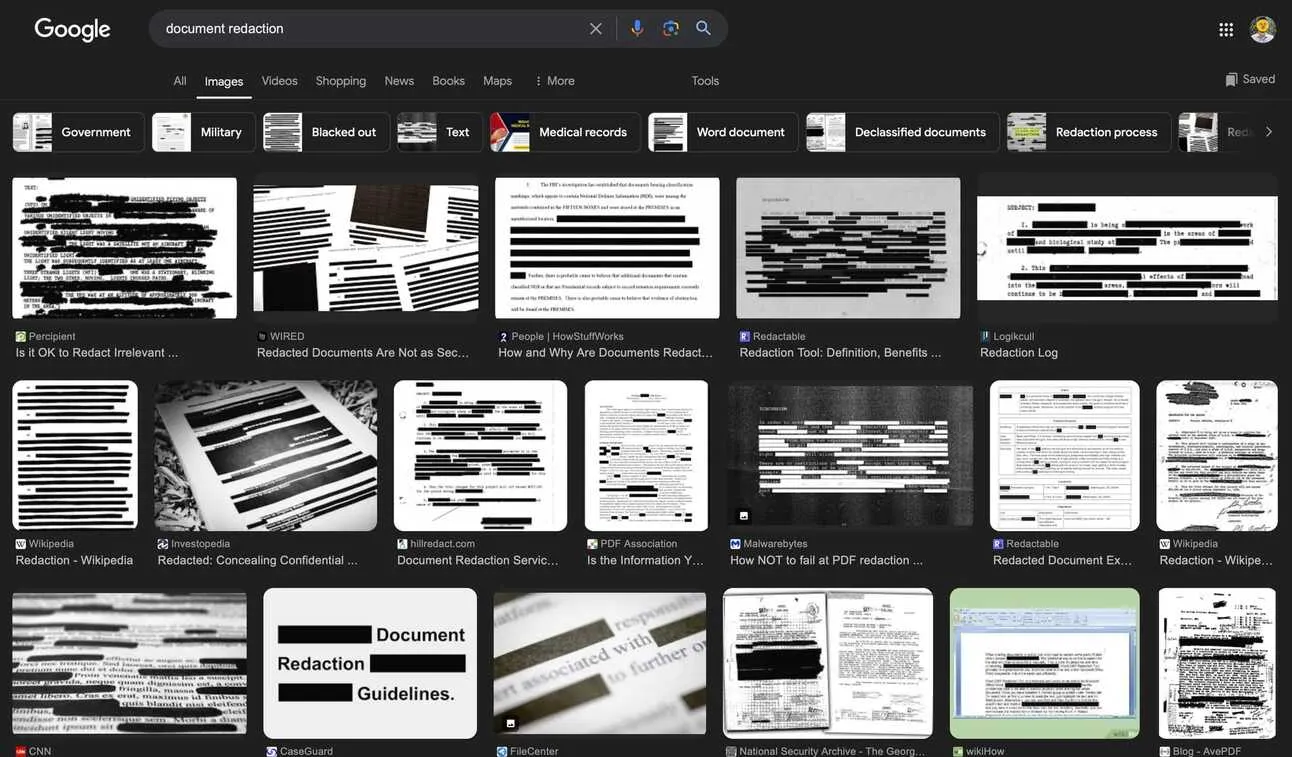Click the magnifying glass search button

click(704, 29)
